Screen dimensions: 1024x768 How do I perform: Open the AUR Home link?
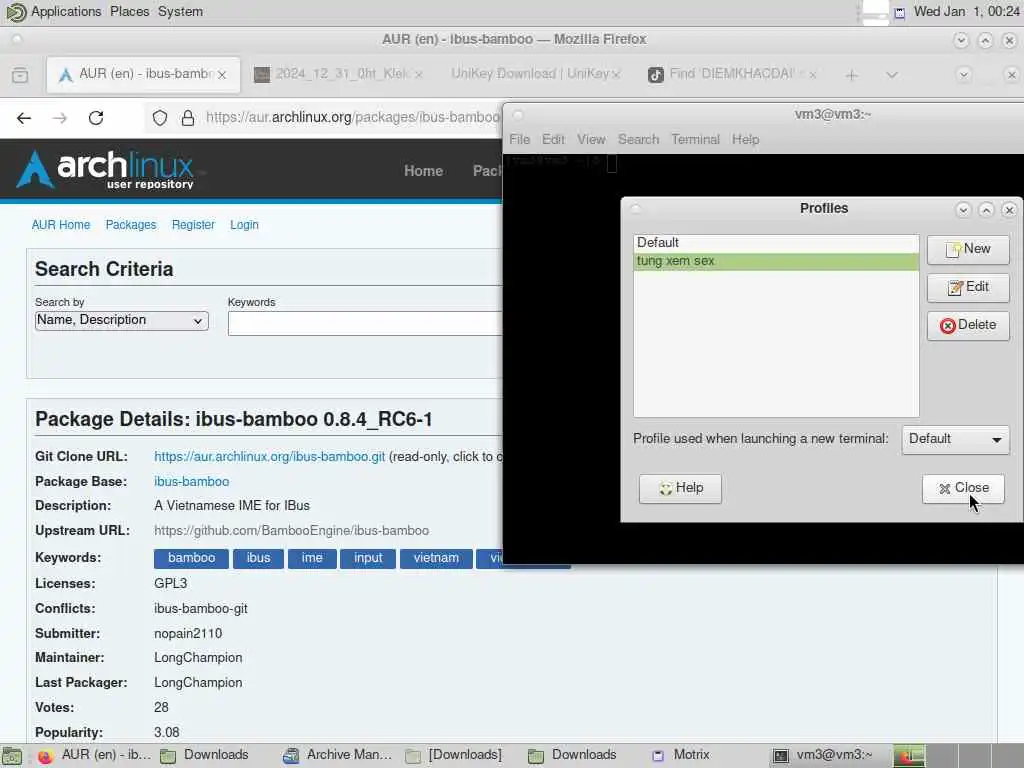pyautogui.click(x=61, y=225)
